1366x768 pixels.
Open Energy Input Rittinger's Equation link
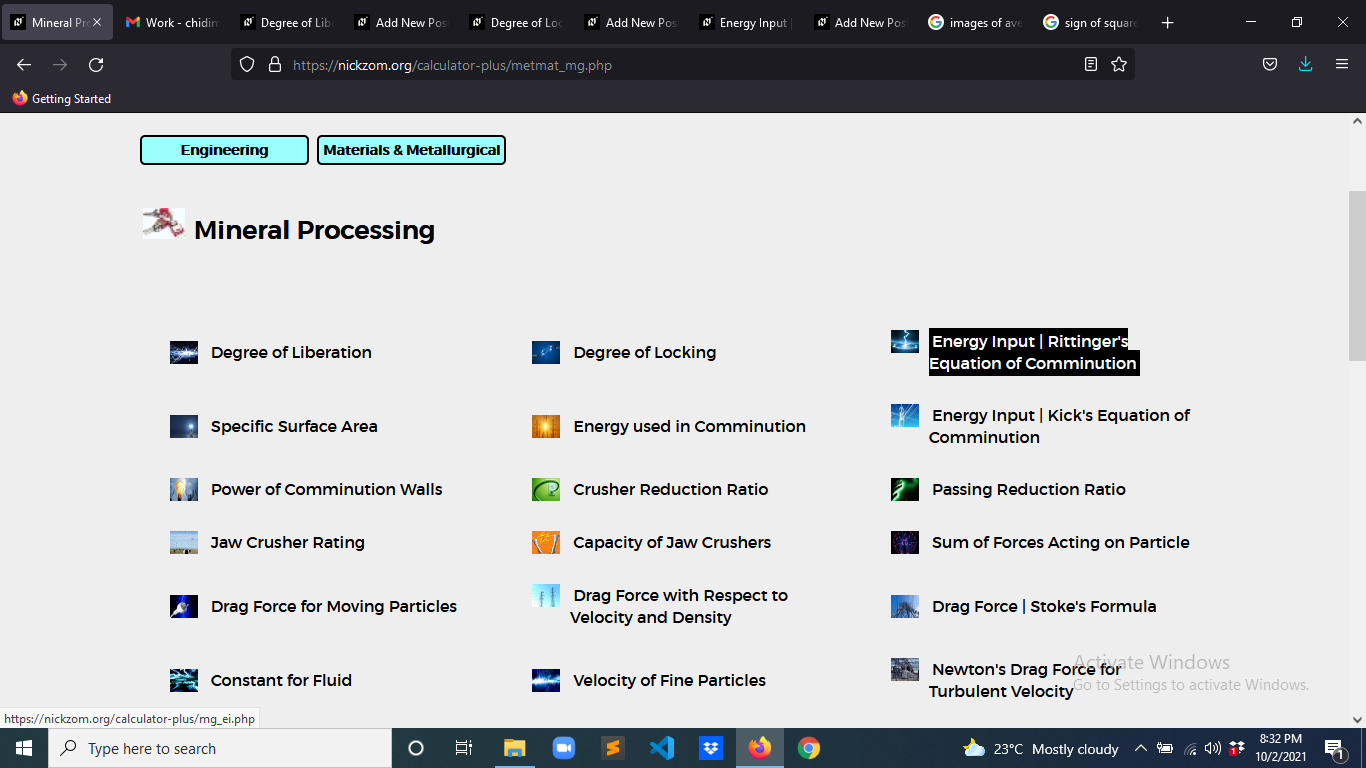click(x=1034, y=352)
